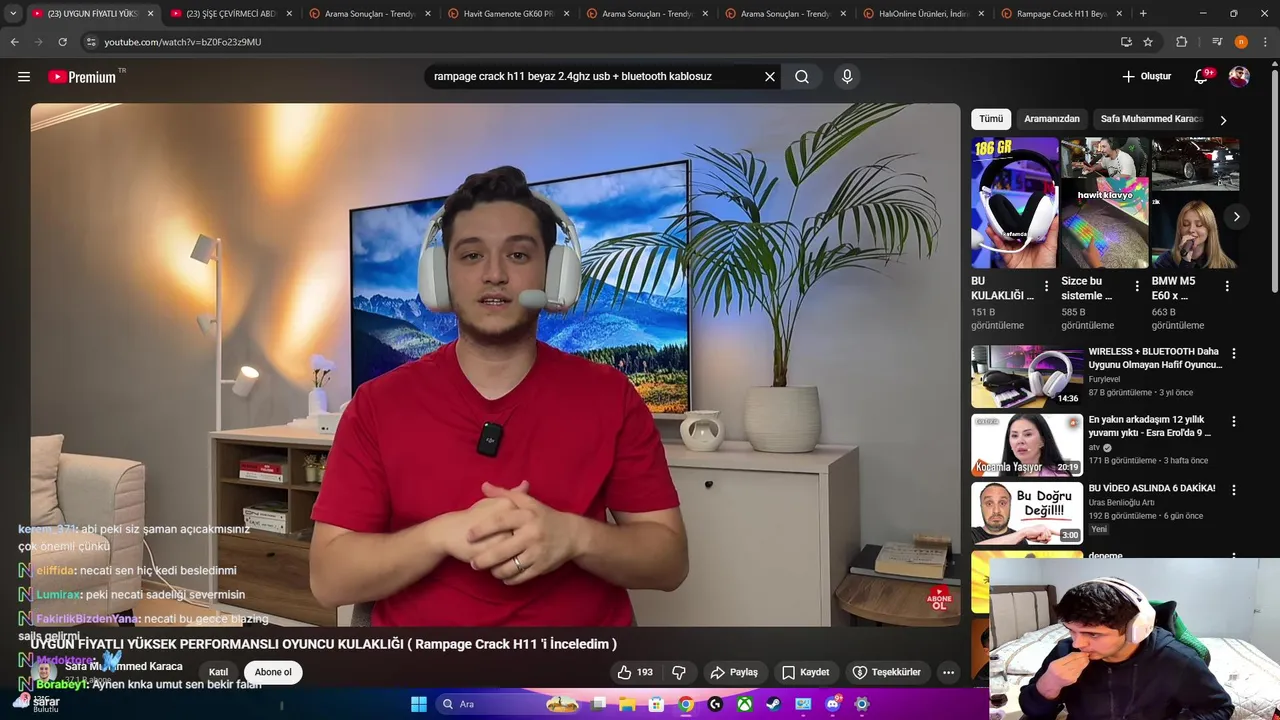Focus the Chrome address bar URL
The image size is (1280, 720).
(600, 42)
